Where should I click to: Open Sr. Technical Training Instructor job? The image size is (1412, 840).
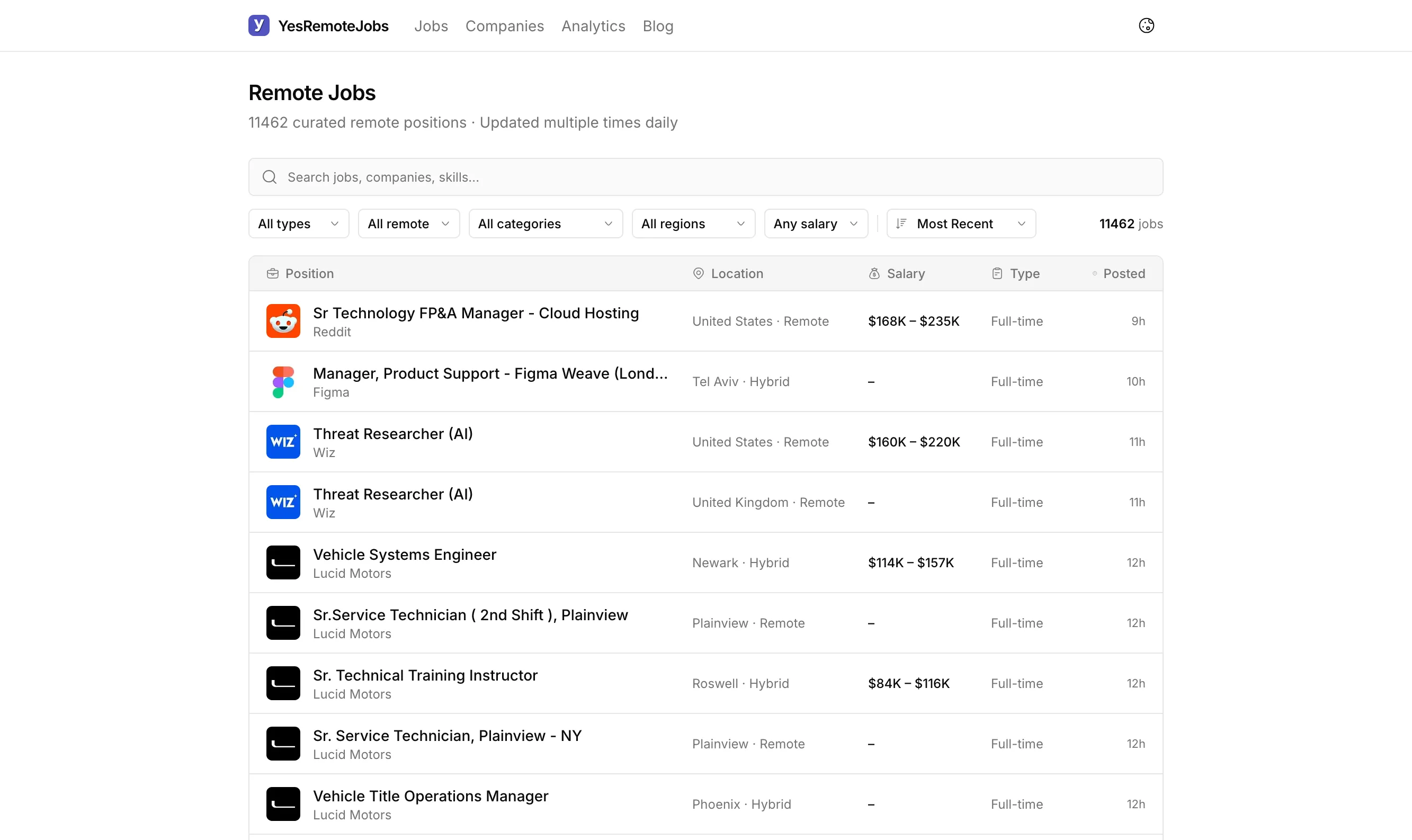425,675
